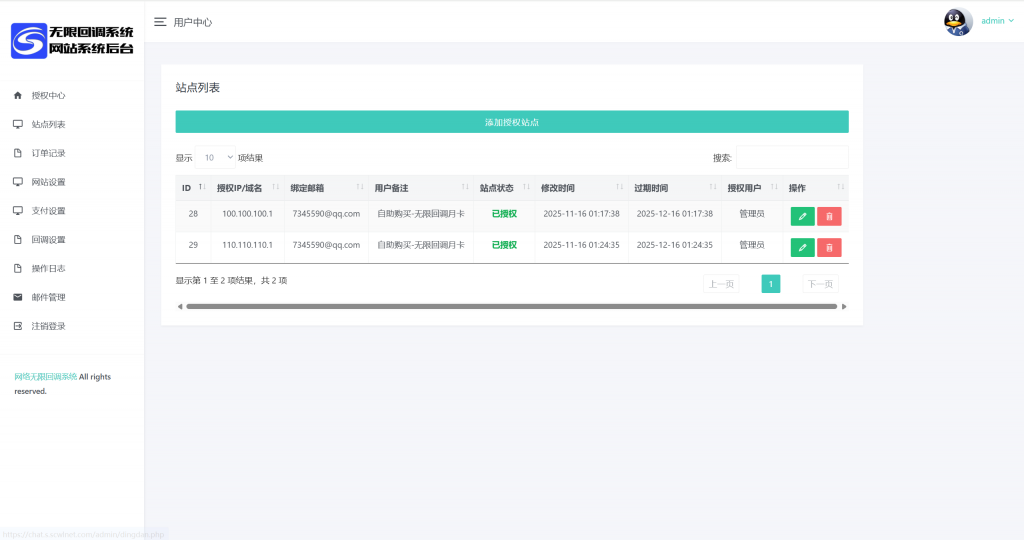Click the monitor icon beside 站点列表

tap(18, 124)
